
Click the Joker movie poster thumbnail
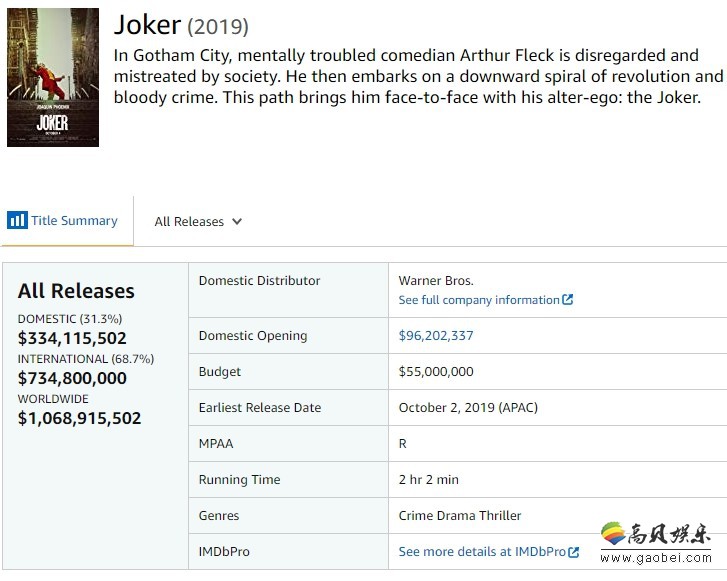pos(53,77)
